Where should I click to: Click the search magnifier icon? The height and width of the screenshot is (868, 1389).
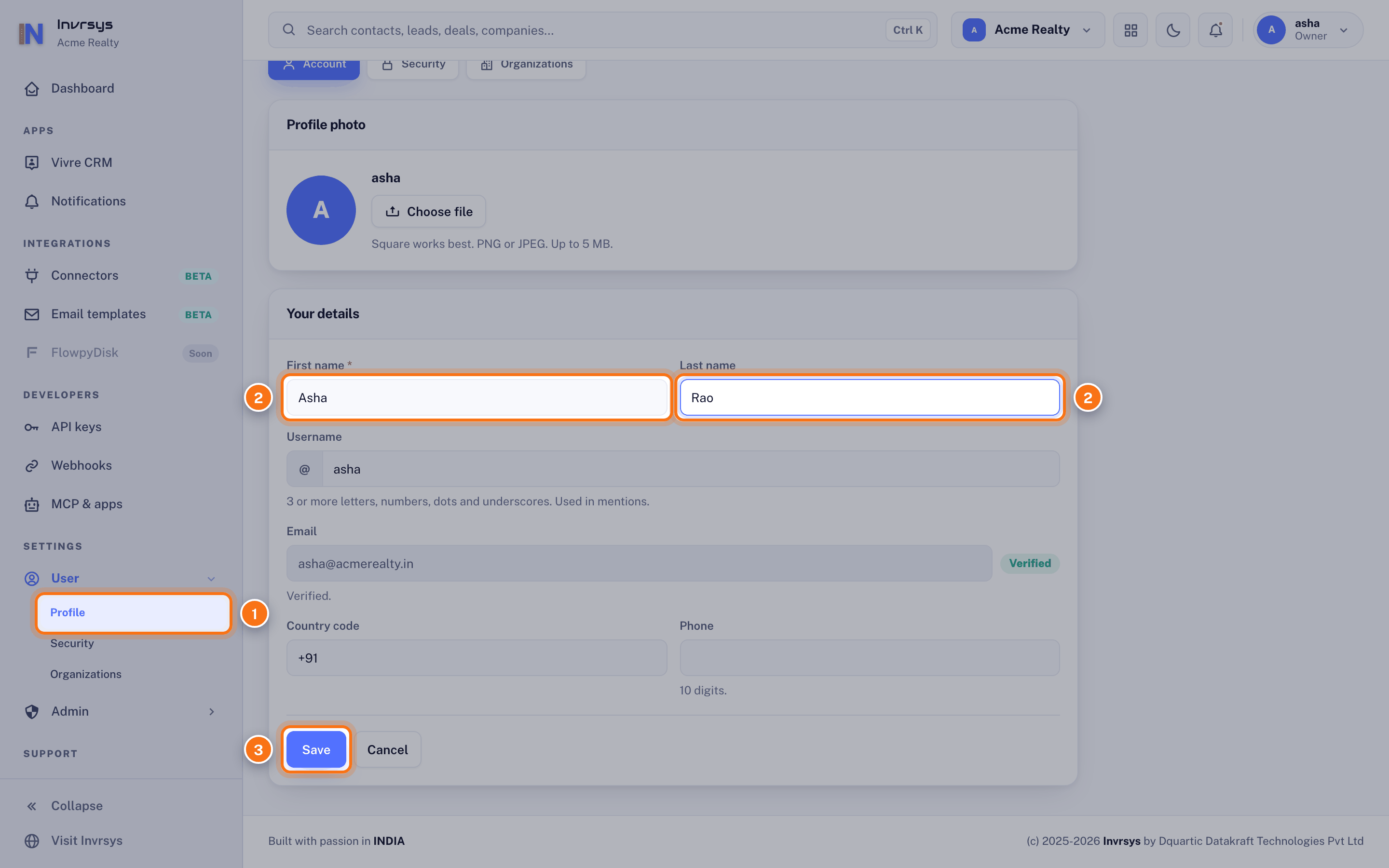coord(289,30)
